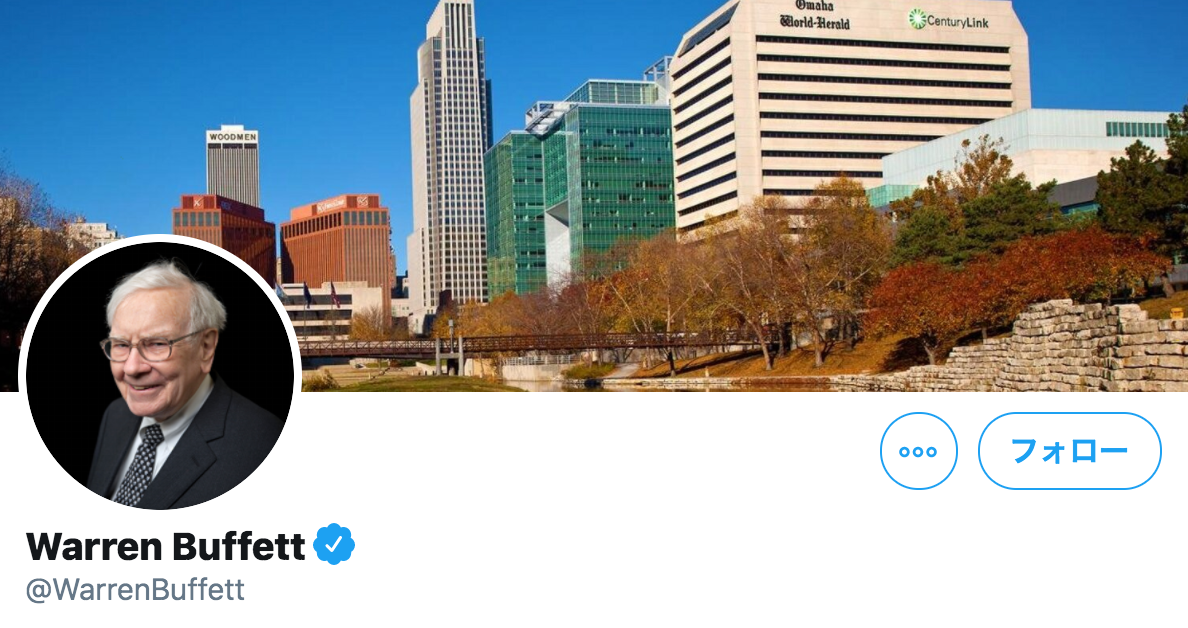Click the Warren Buffett display name
Viewport: 1188px width, 628px height.
pyautogui.click(x=165, y=545)
